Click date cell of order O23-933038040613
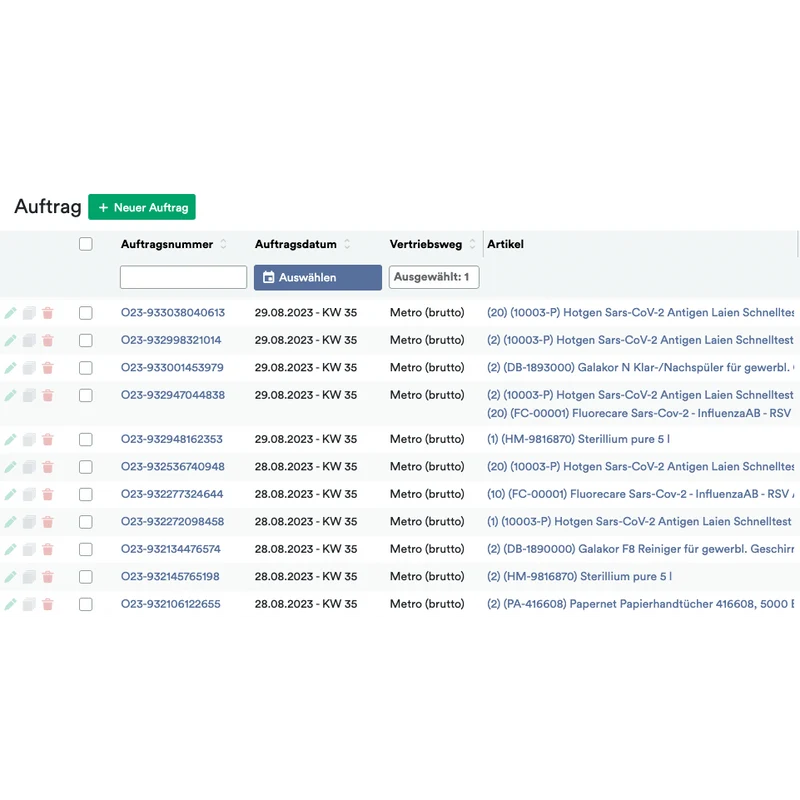The width and height of the screenshot is (800, 800). (x=306, y=313)
